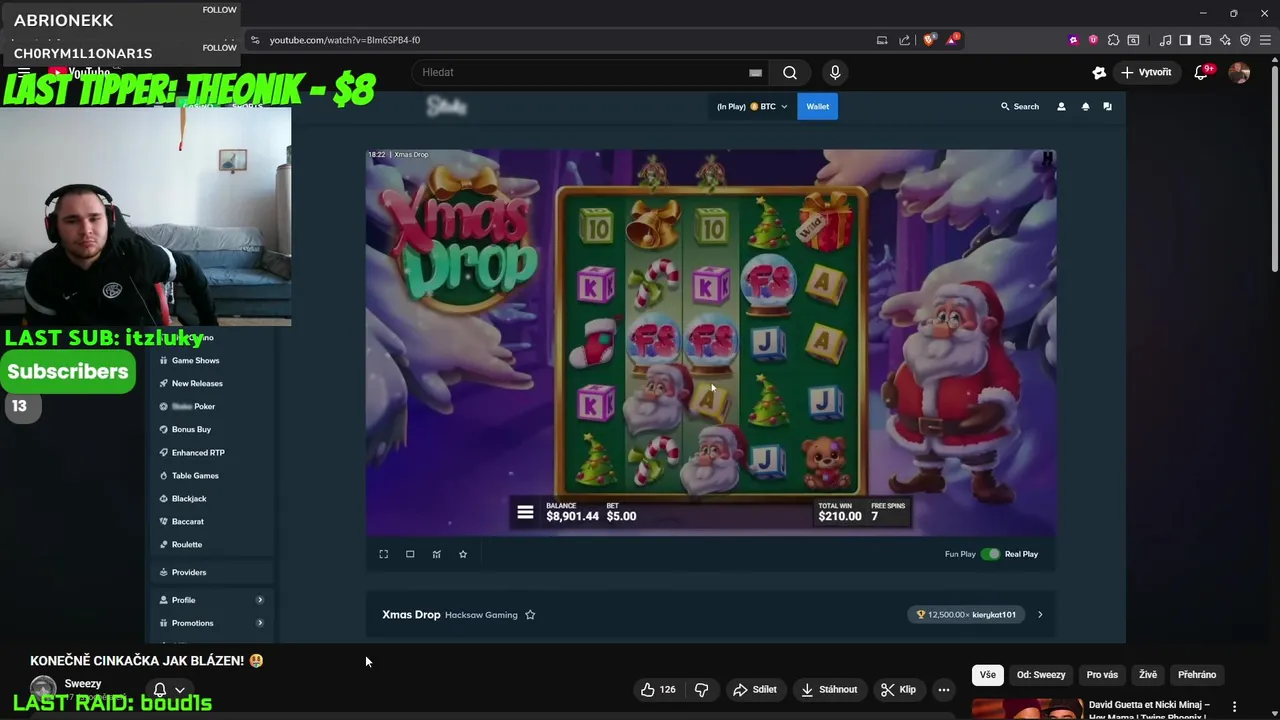Open options for David Guetta video
This screenshot has width=1280, height=720.
tap(1234, 707)
